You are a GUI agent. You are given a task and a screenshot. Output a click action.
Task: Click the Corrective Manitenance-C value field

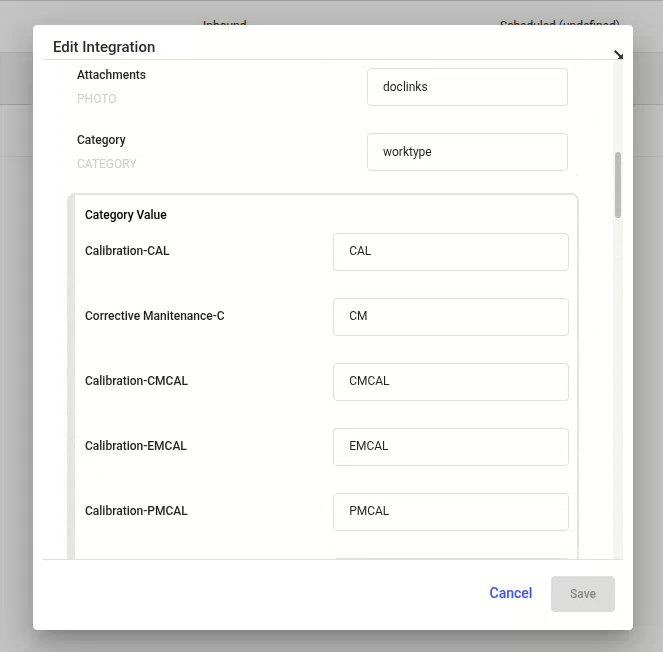pyautogui.click(x=451, y=317)
